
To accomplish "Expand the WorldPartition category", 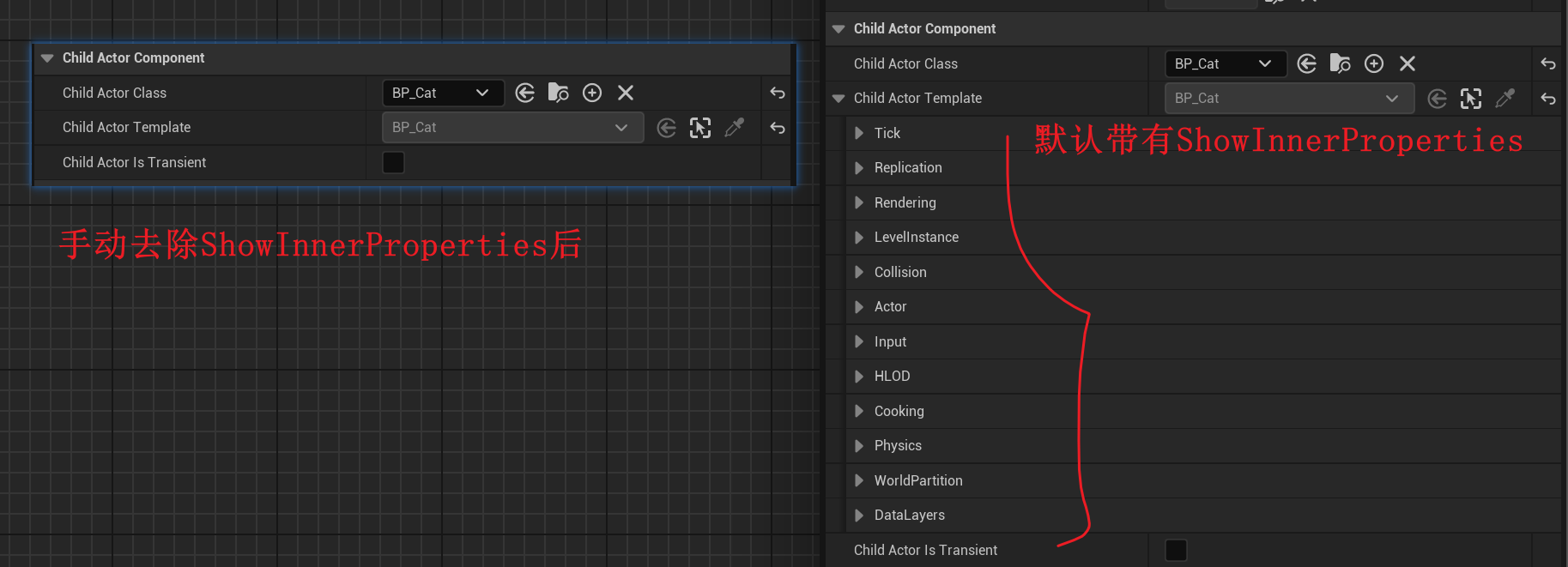I will click(859, 480).
